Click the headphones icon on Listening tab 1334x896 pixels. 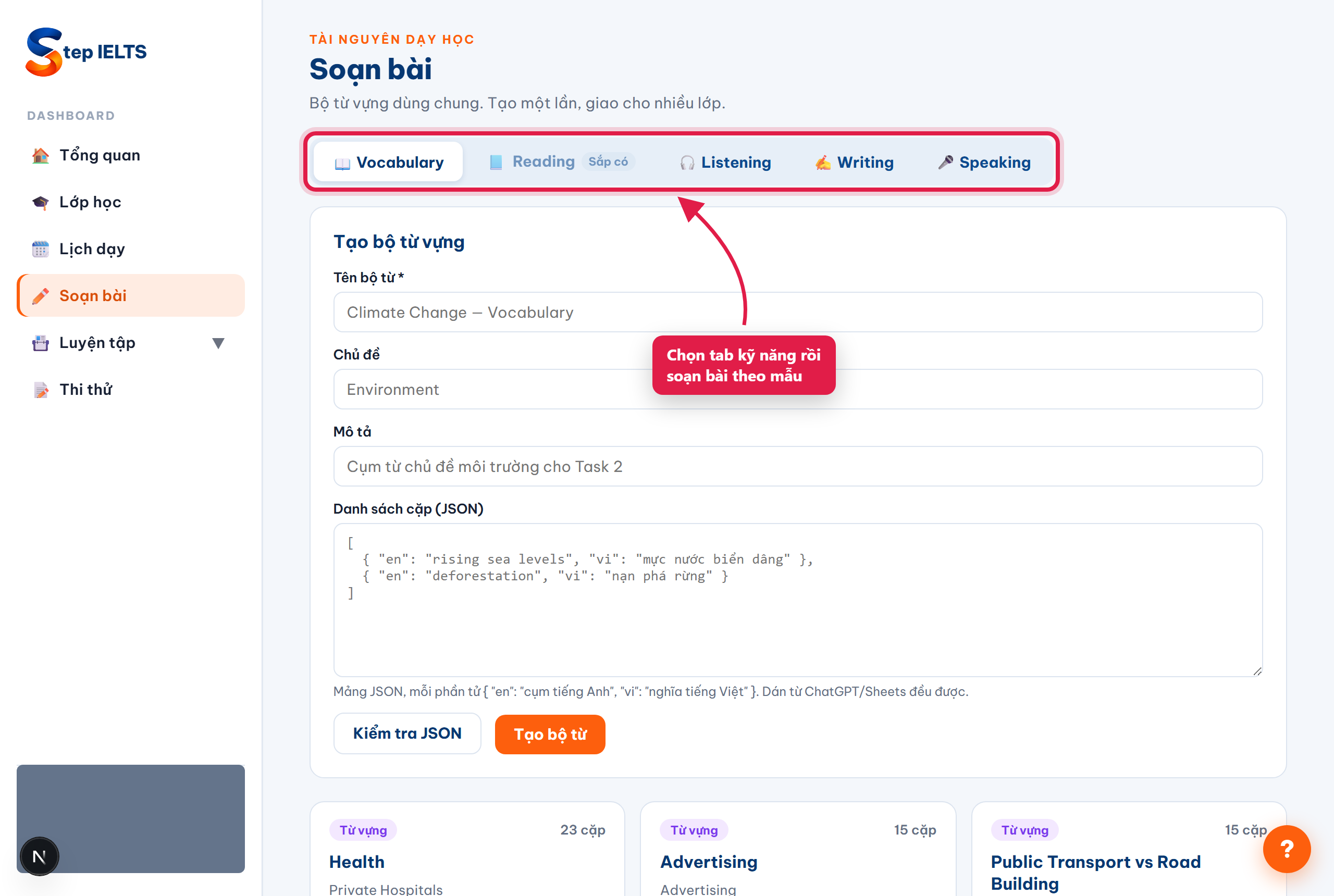click(x=687, y=163)
